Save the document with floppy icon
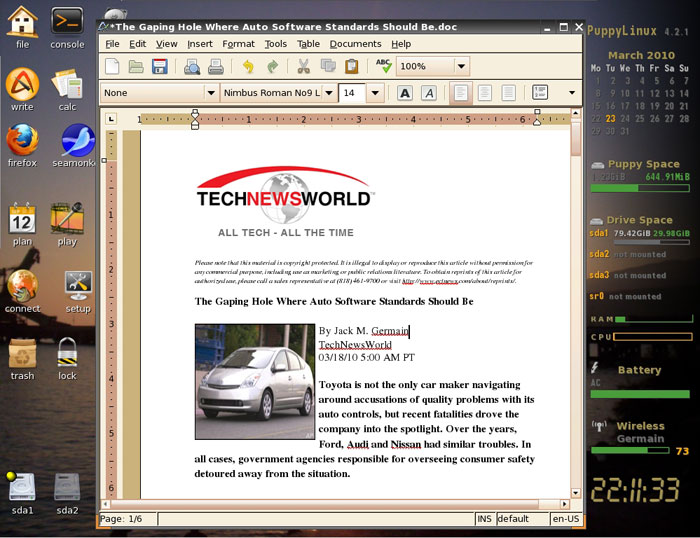This screenshot has height=538, width=700. coord(159,67)
